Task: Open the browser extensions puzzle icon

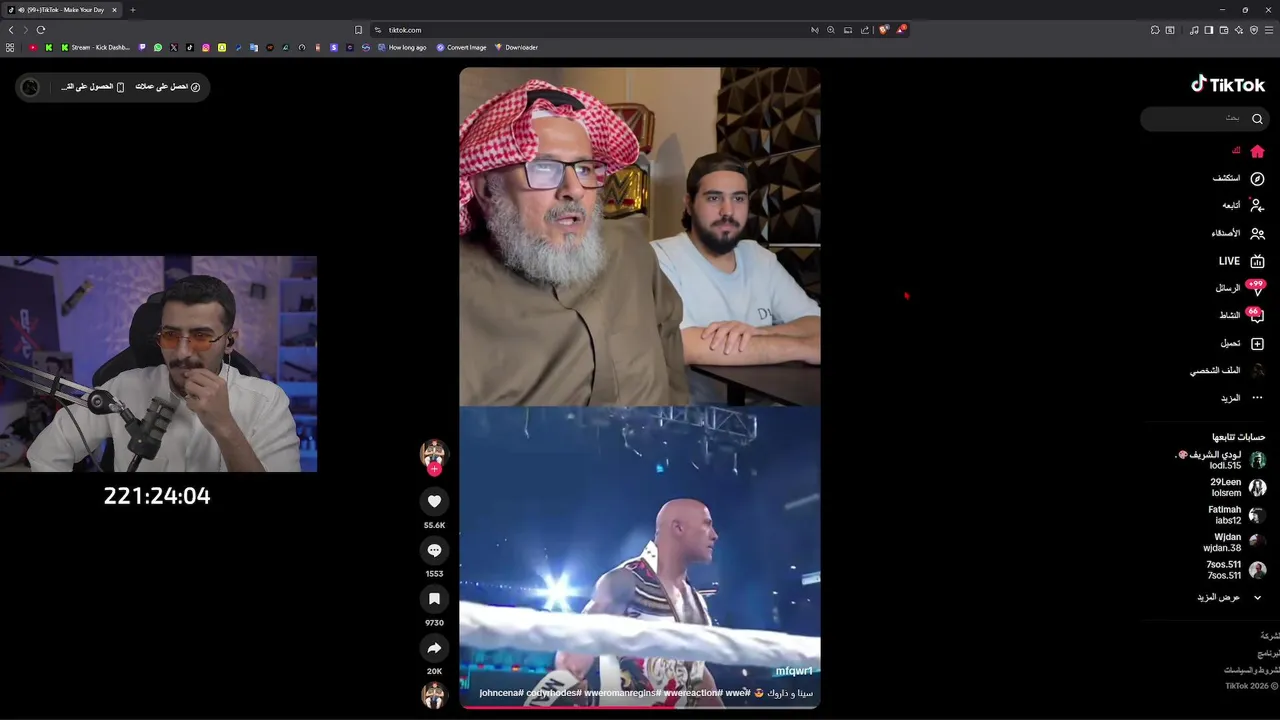Action: (x=1155, y=30)
